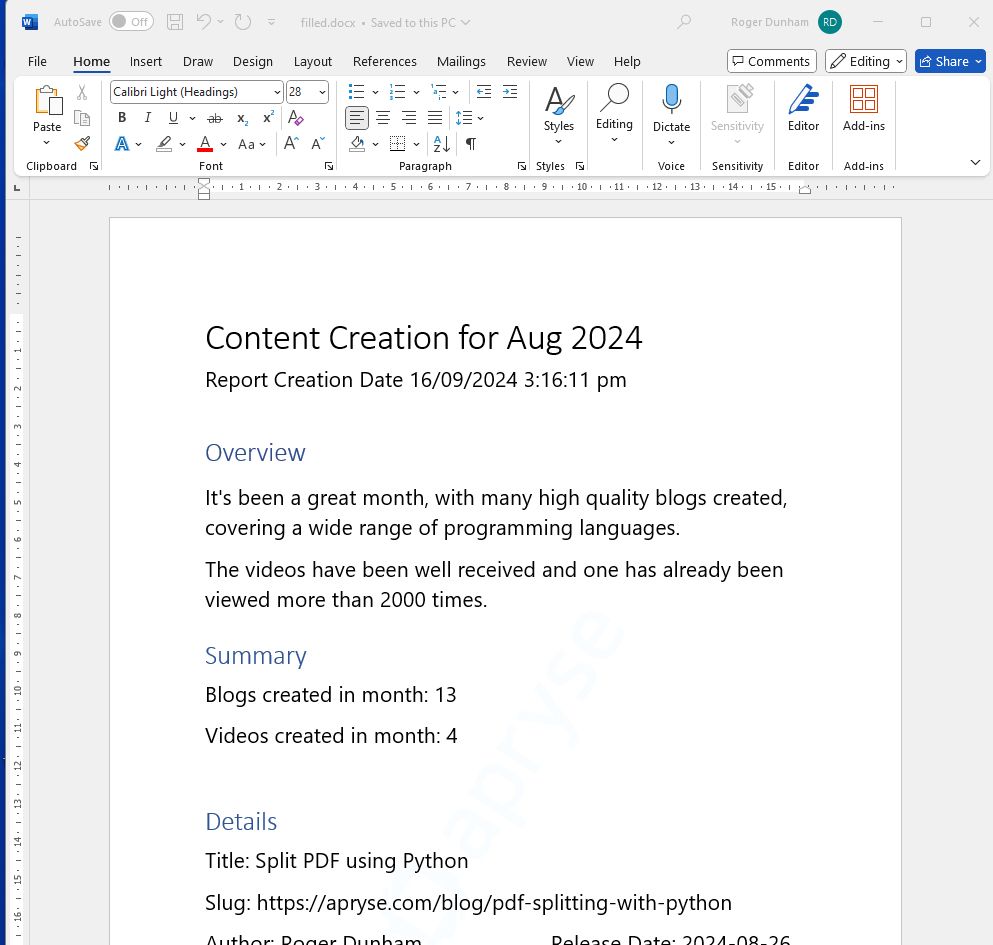
Task: Expand numbered list options arrow
Action: (x=416, y=92)
